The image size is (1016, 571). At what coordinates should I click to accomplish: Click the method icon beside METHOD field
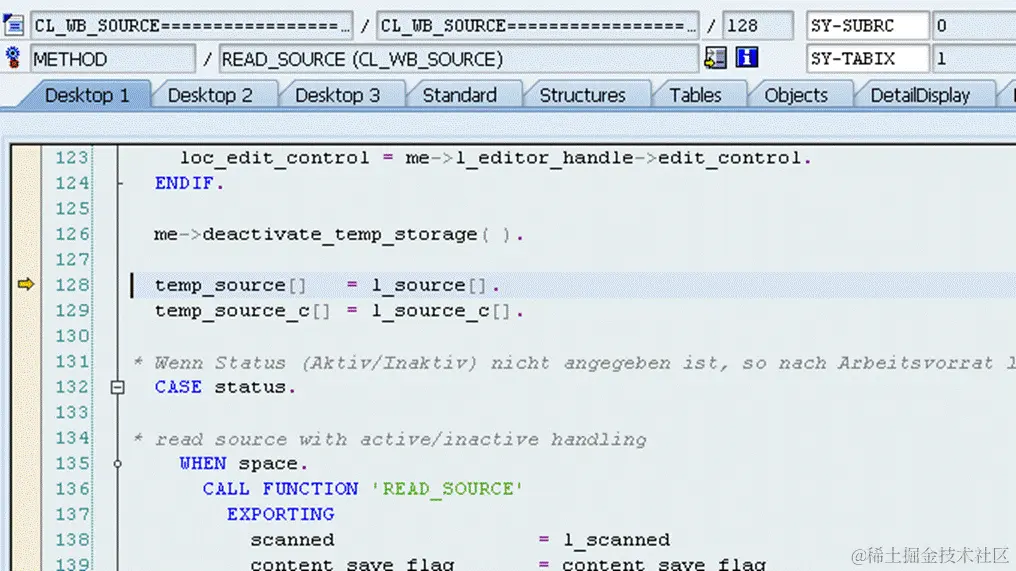coord(13,58)
